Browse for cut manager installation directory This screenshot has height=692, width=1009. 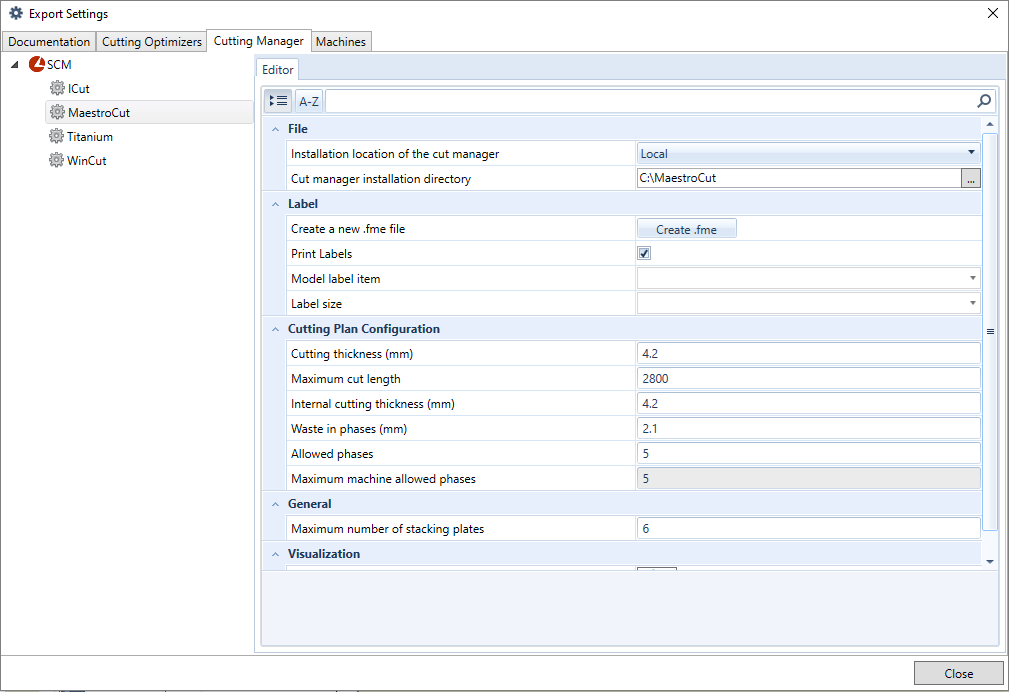click(x=970, y=179)
